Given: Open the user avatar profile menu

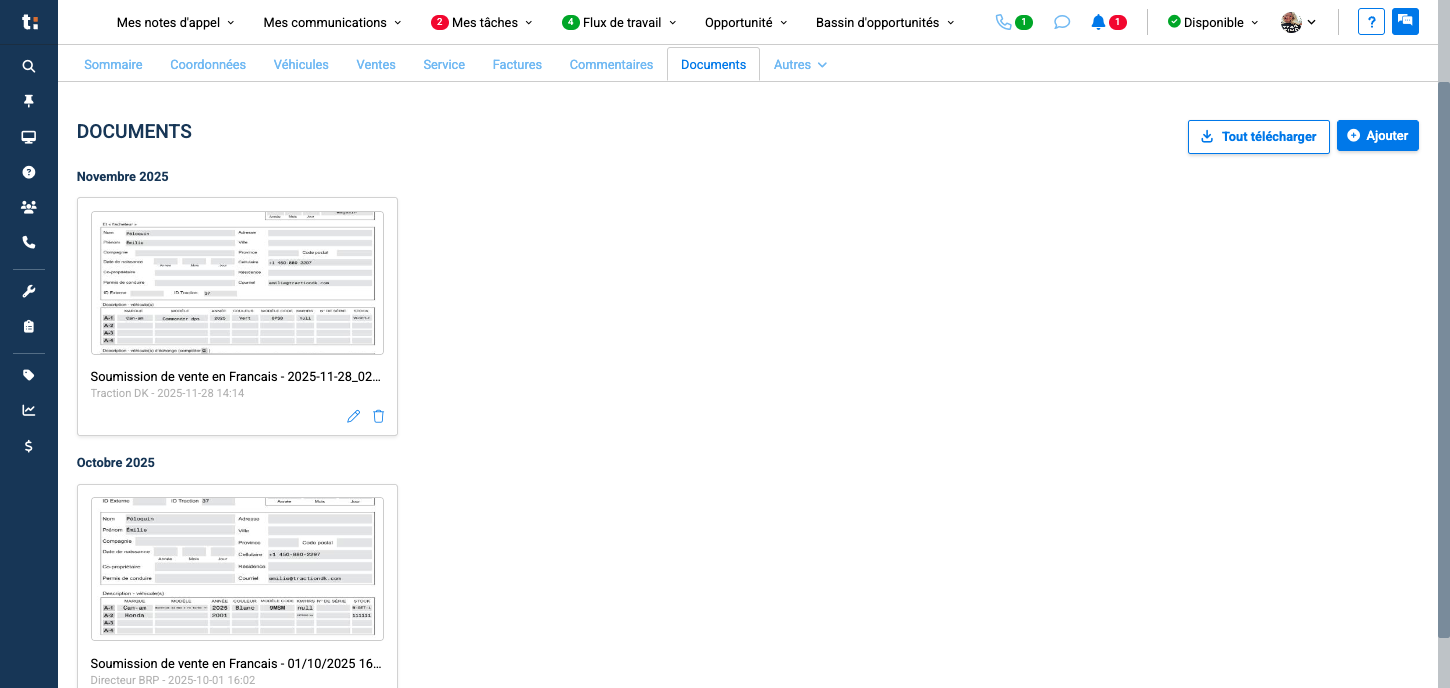Looking at the screenshot, I should [x=1298, y=22].
